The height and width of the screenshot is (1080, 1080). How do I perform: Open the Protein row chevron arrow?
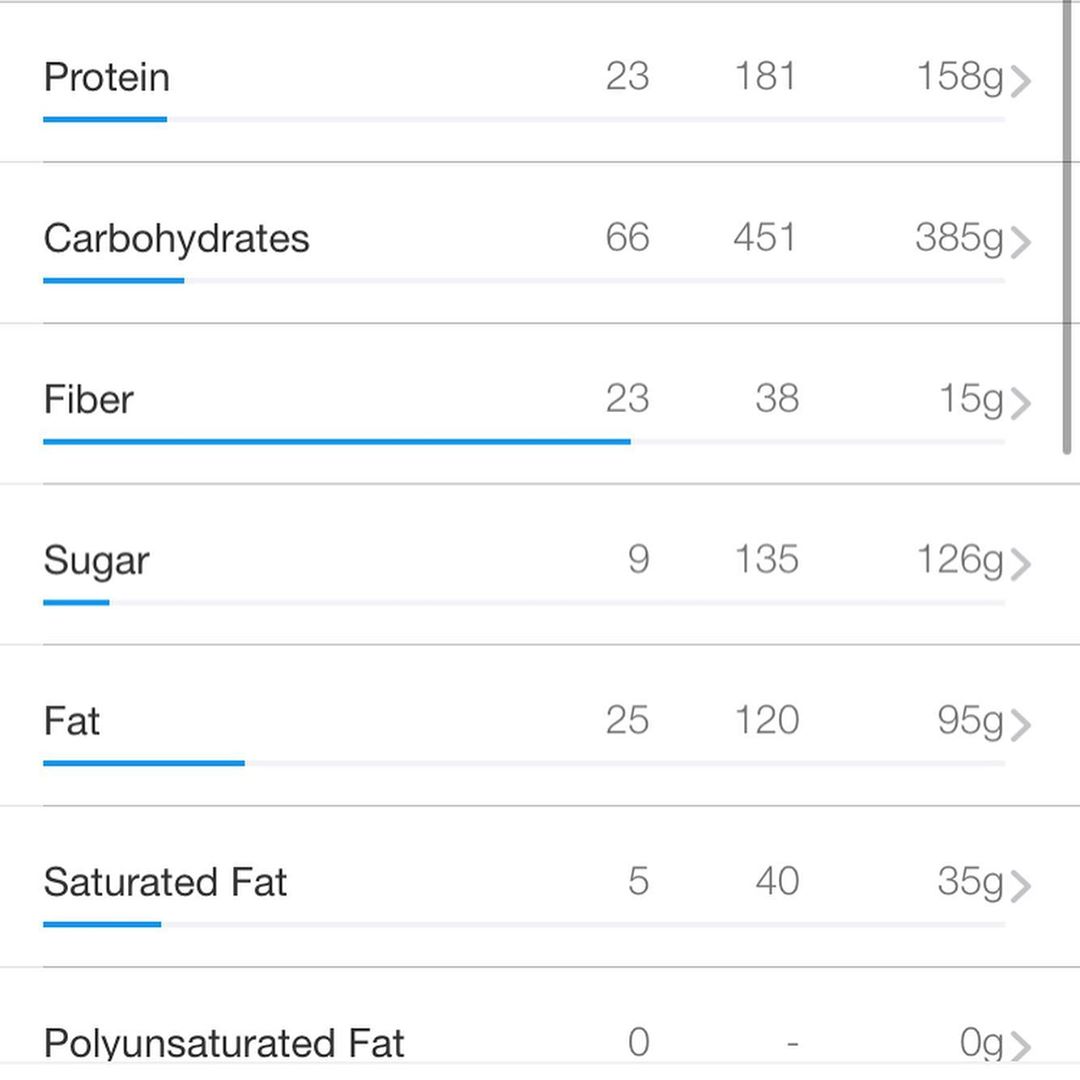(1020, 81)
